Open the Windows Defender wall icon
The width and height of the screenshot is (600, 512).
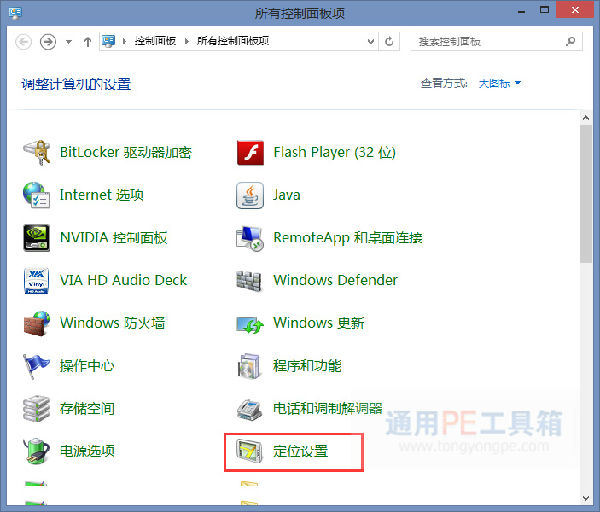pyautogui.click(x=249, y=281)
